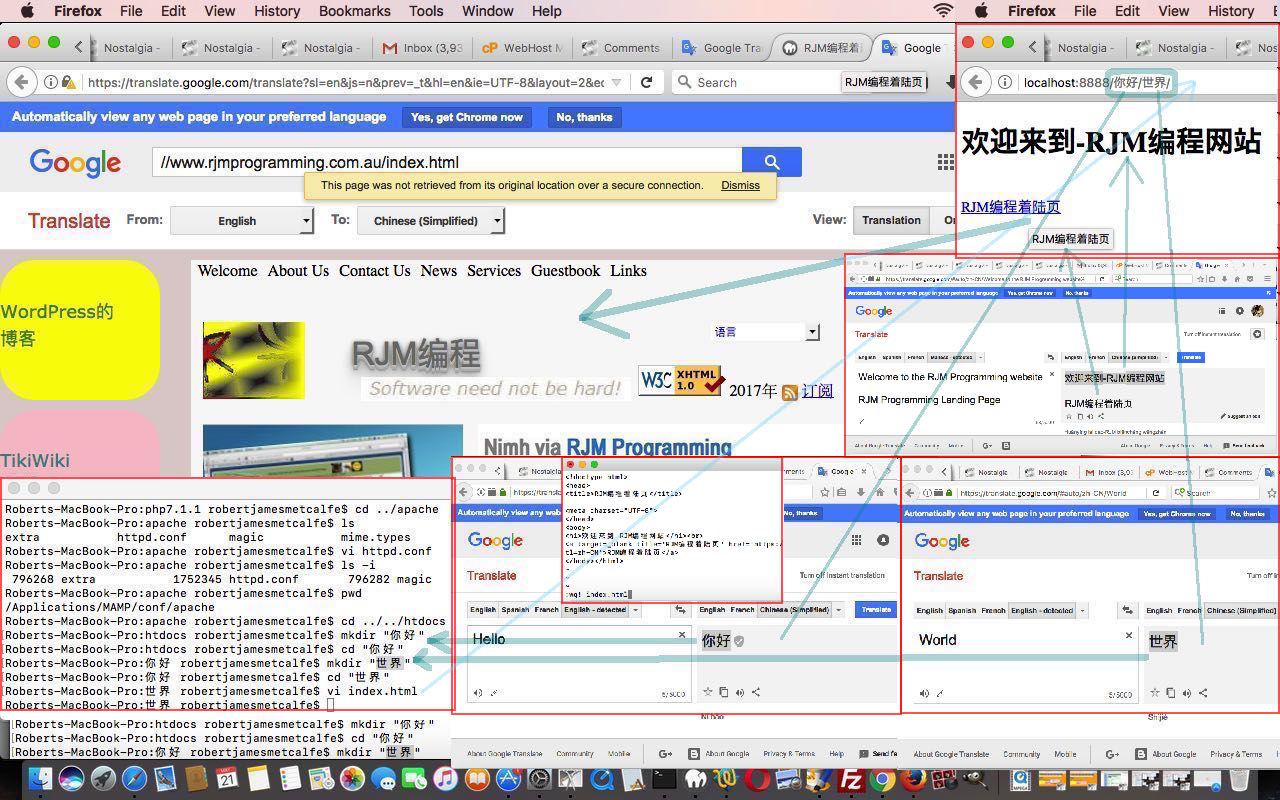Expand source language list arrow in Hello window
The height and width of the screenshot is (800, 1280).
pyautogui.click(x=636, y=609)
